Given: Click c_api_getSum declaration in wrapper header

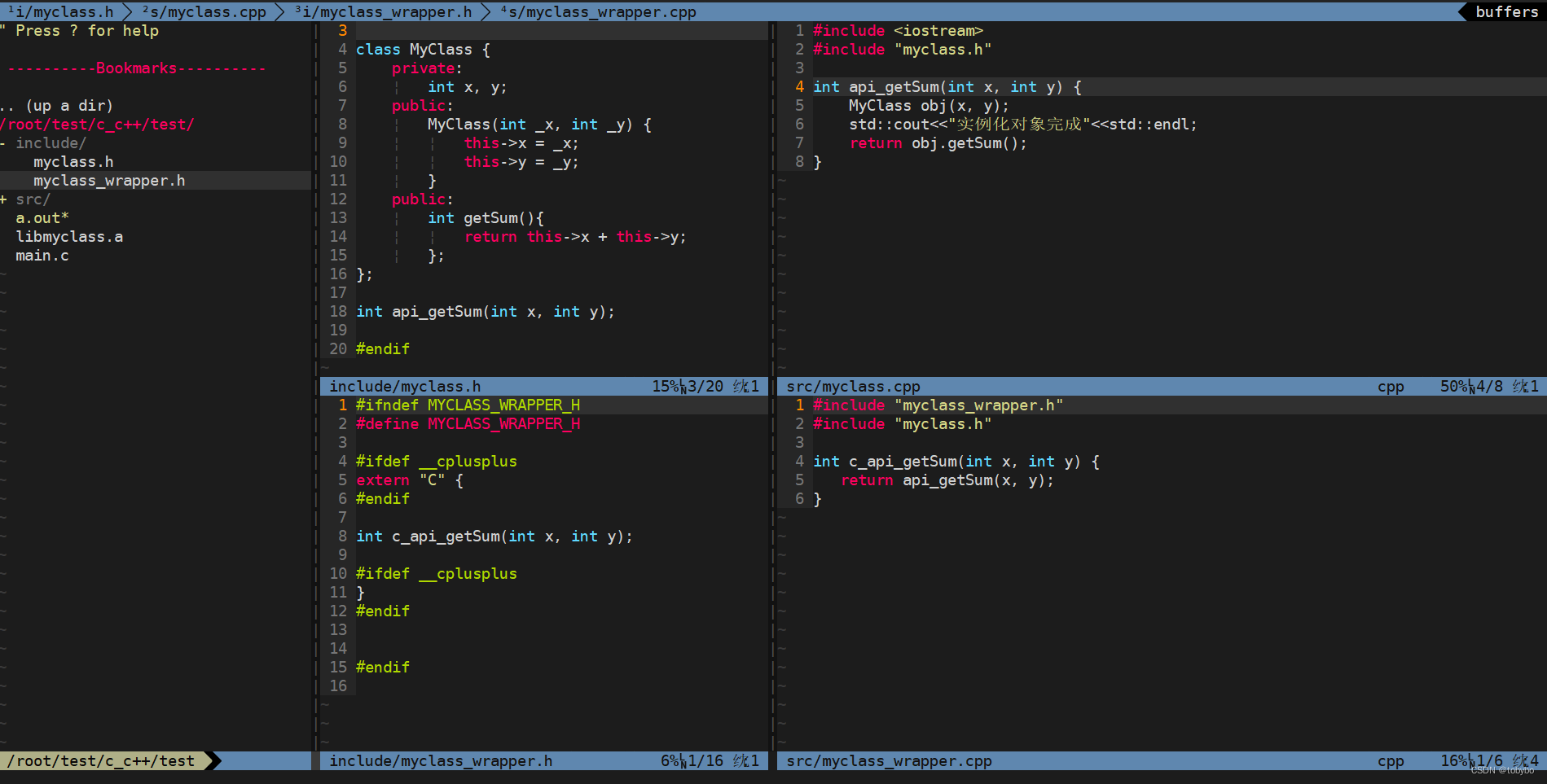Looking at the screenshot, I should [x=494, y=537].
